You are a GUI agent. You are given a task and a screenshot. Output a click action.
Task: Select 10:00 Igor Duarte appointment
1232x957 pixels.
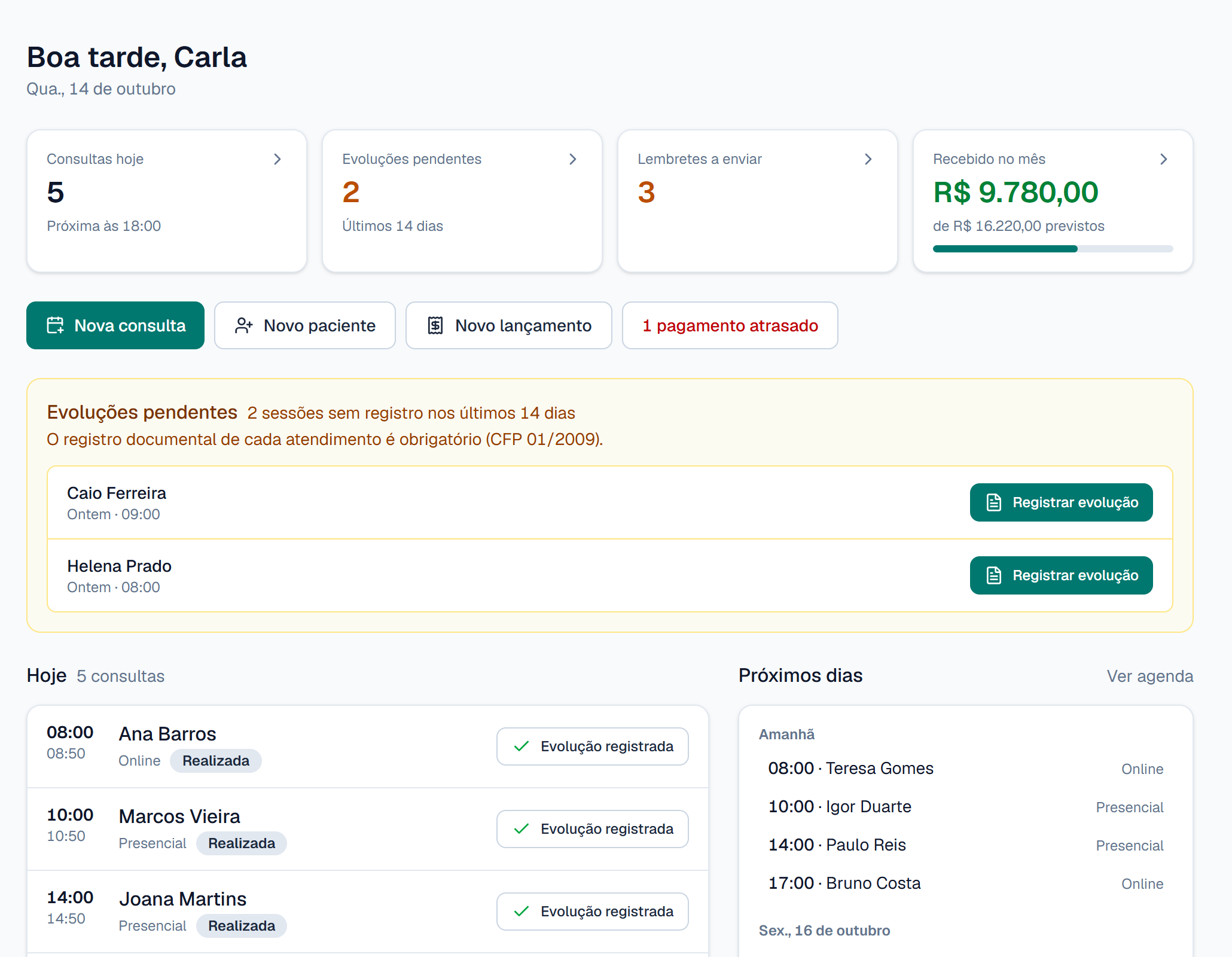[x=966, y=807]
